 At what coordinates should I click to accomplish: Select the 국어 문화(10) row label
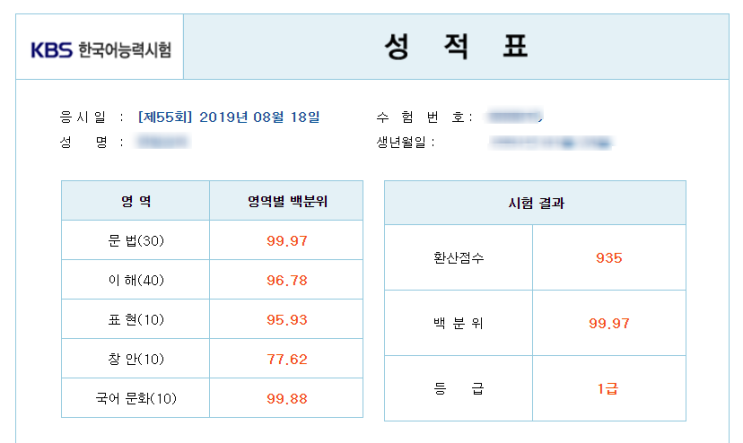[x=136, y=399]
